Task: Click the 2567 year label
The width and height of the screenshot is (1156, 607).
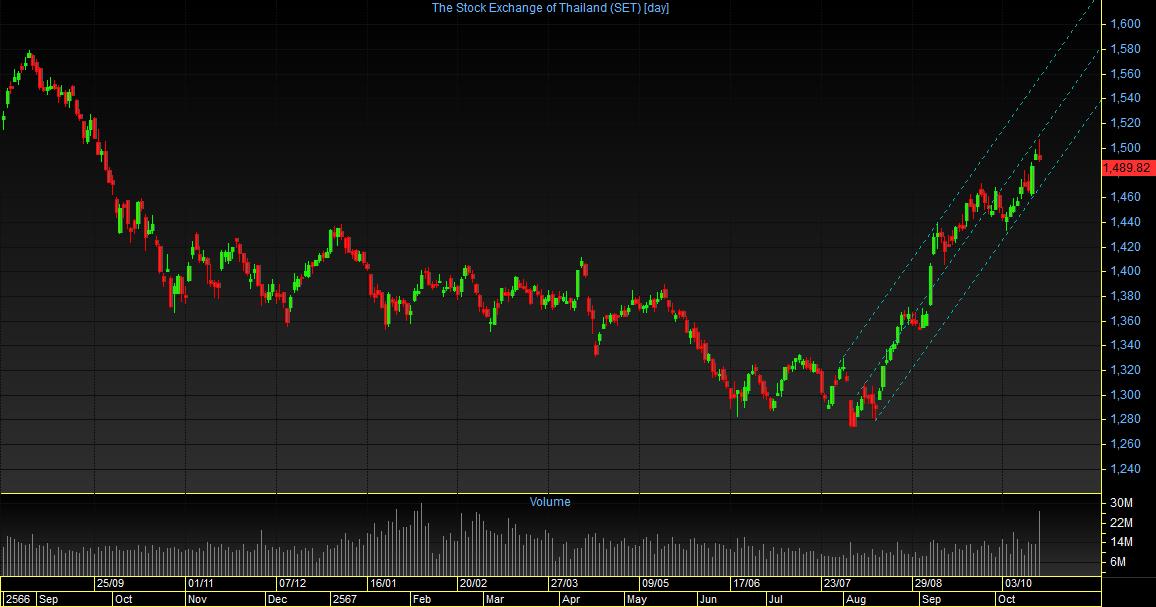Action: pos(345,599)
